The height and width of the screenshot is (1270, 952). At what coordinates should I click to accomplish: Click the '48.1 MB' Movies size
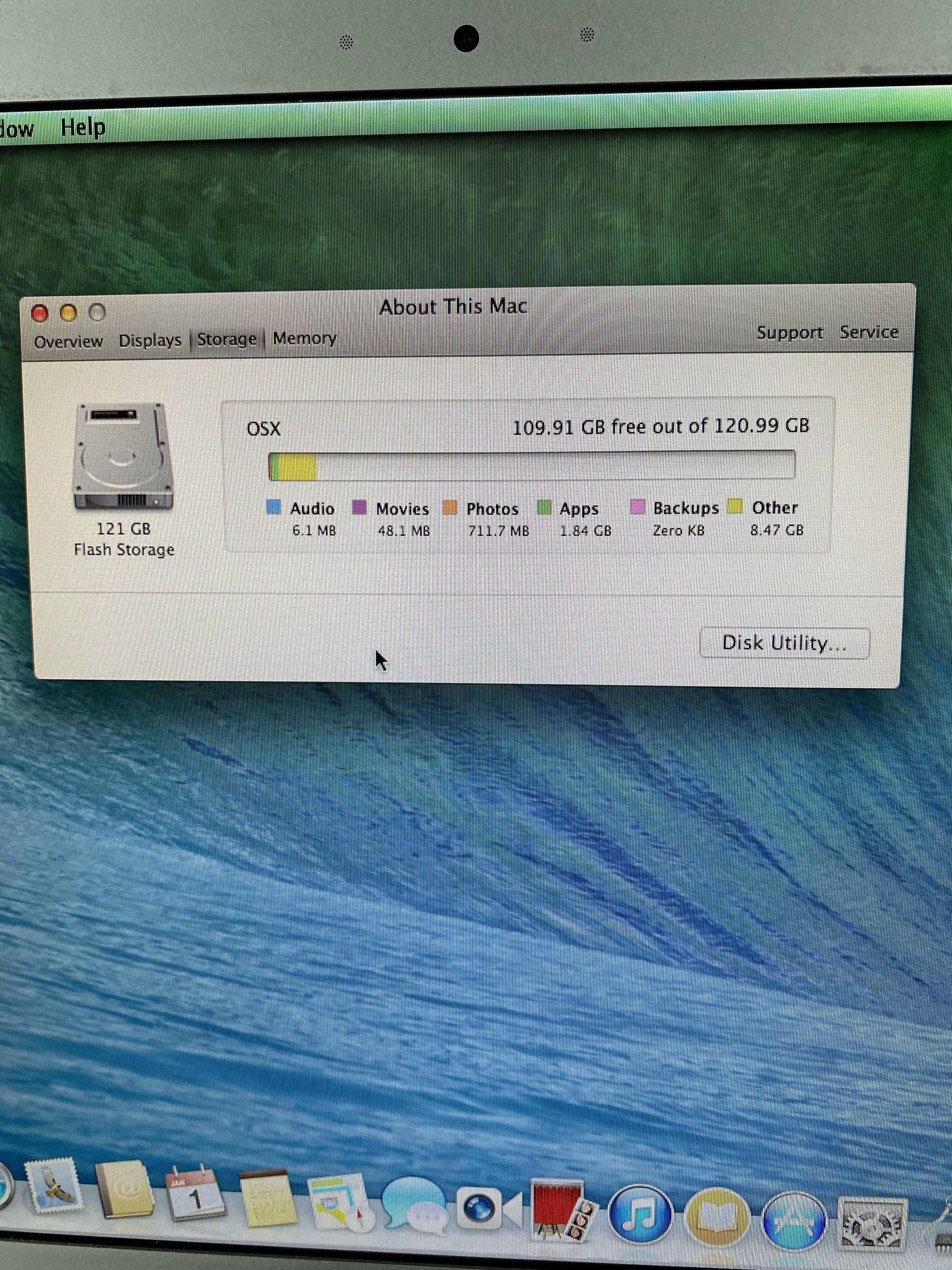(x=403, y=530)
